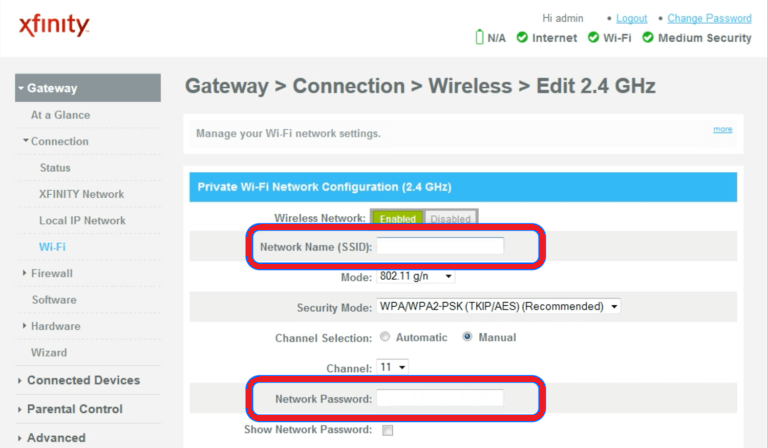Click the Wi-Fi status check icon
This screenshot has width=768, height=448.
tap(594, 38)
